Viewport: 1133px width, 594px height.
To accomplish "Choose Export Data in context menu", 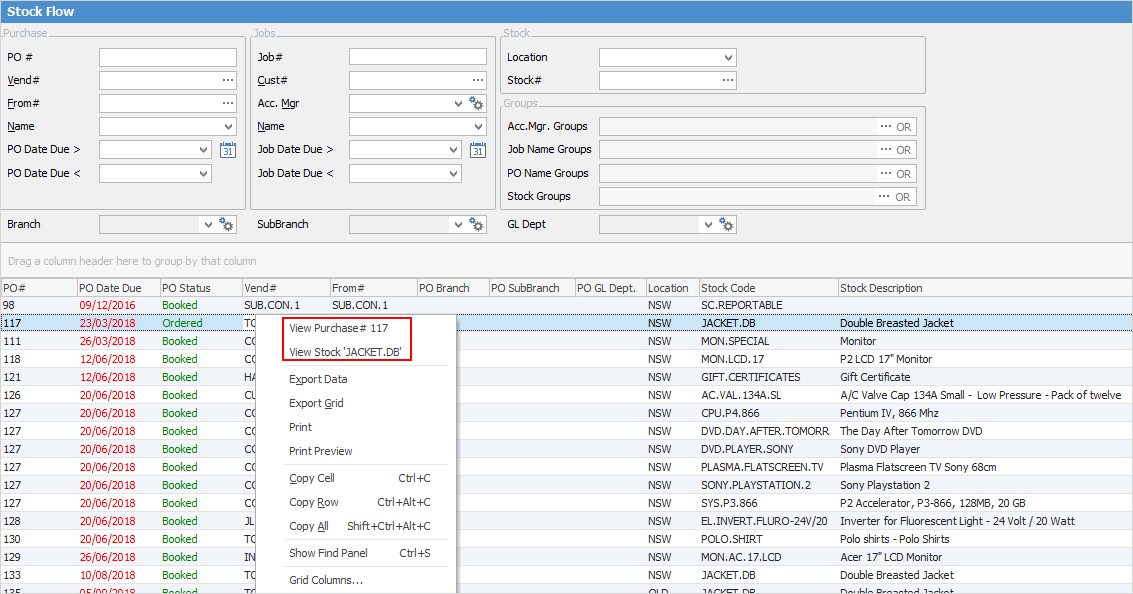I will 318,379.
